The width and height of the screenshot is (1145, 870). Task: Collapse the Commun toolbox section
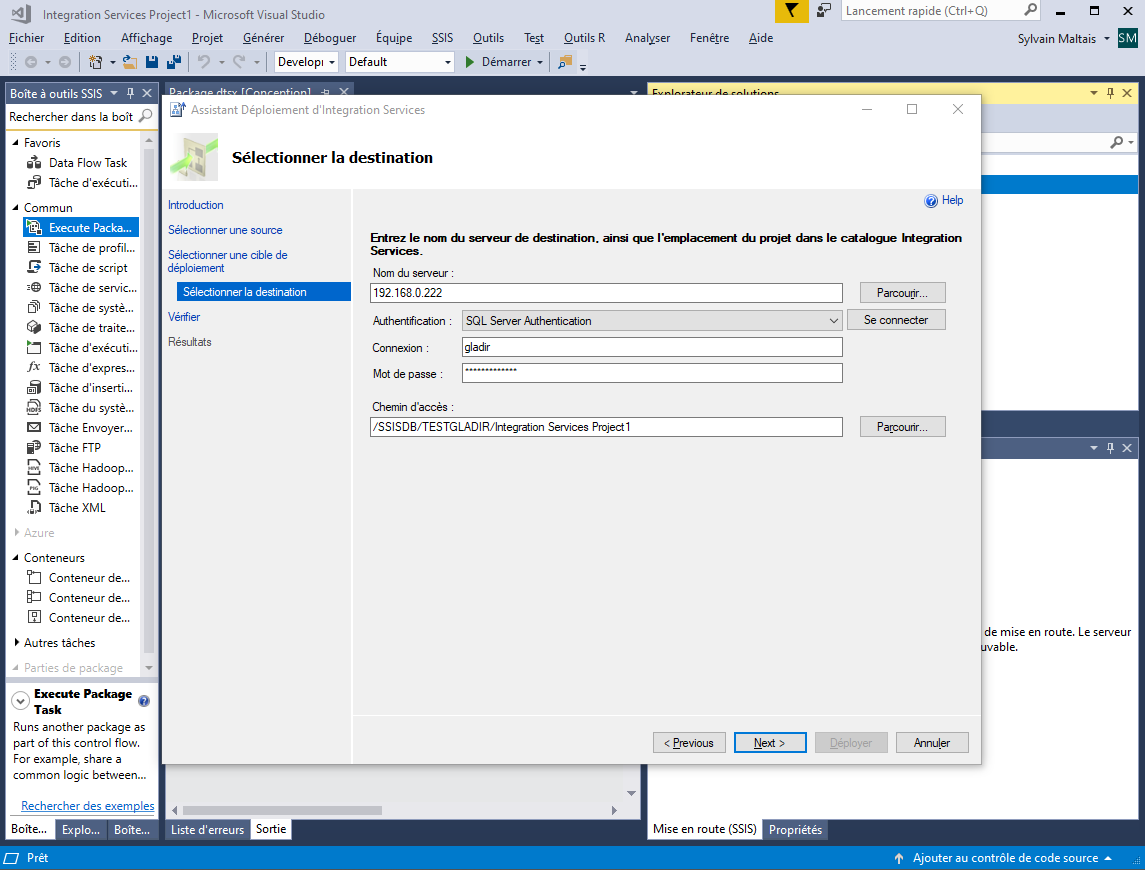pos(16,208)
